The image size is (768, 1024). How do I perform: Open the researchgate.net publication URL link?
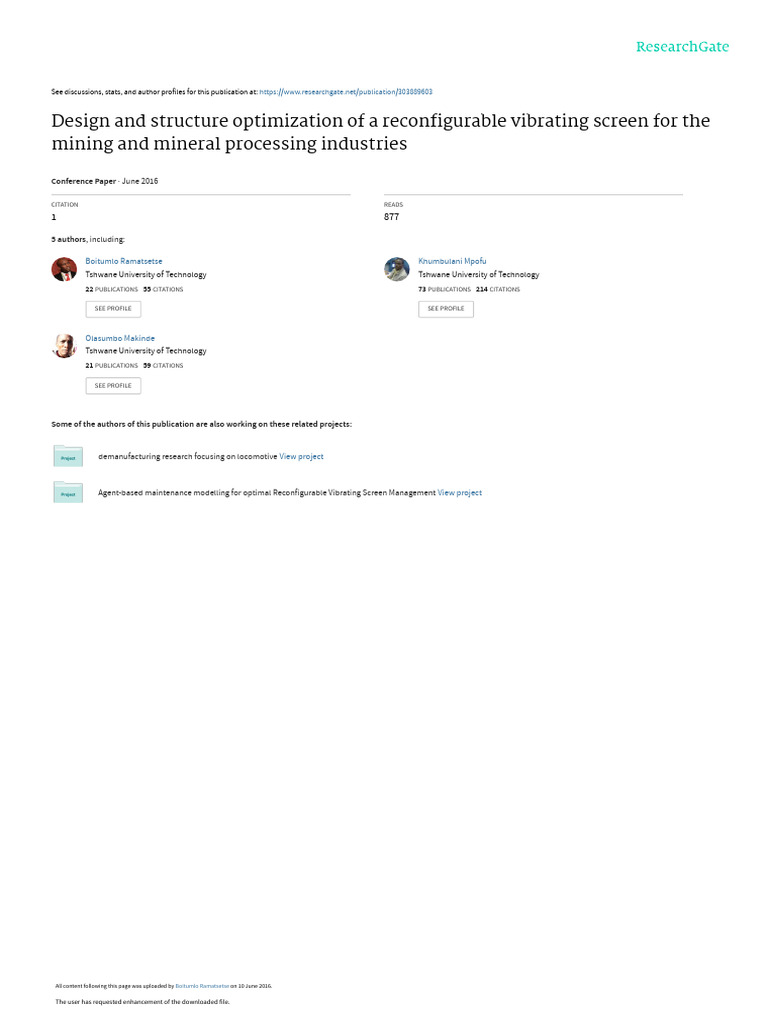pos(345,91)
